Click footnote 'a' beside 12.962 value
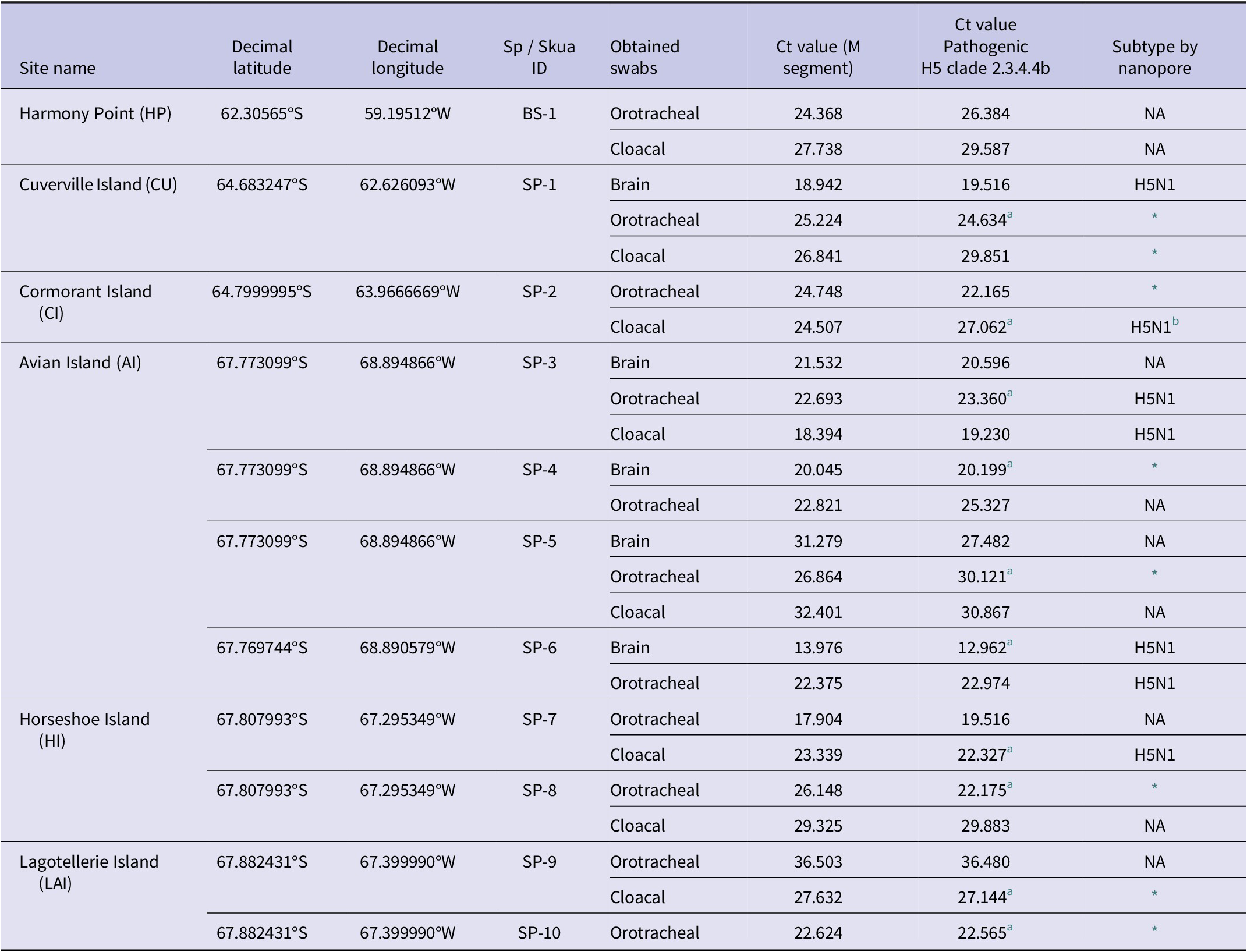Viewport: 1247px width, 952px height. click(x=1010, y=643)
